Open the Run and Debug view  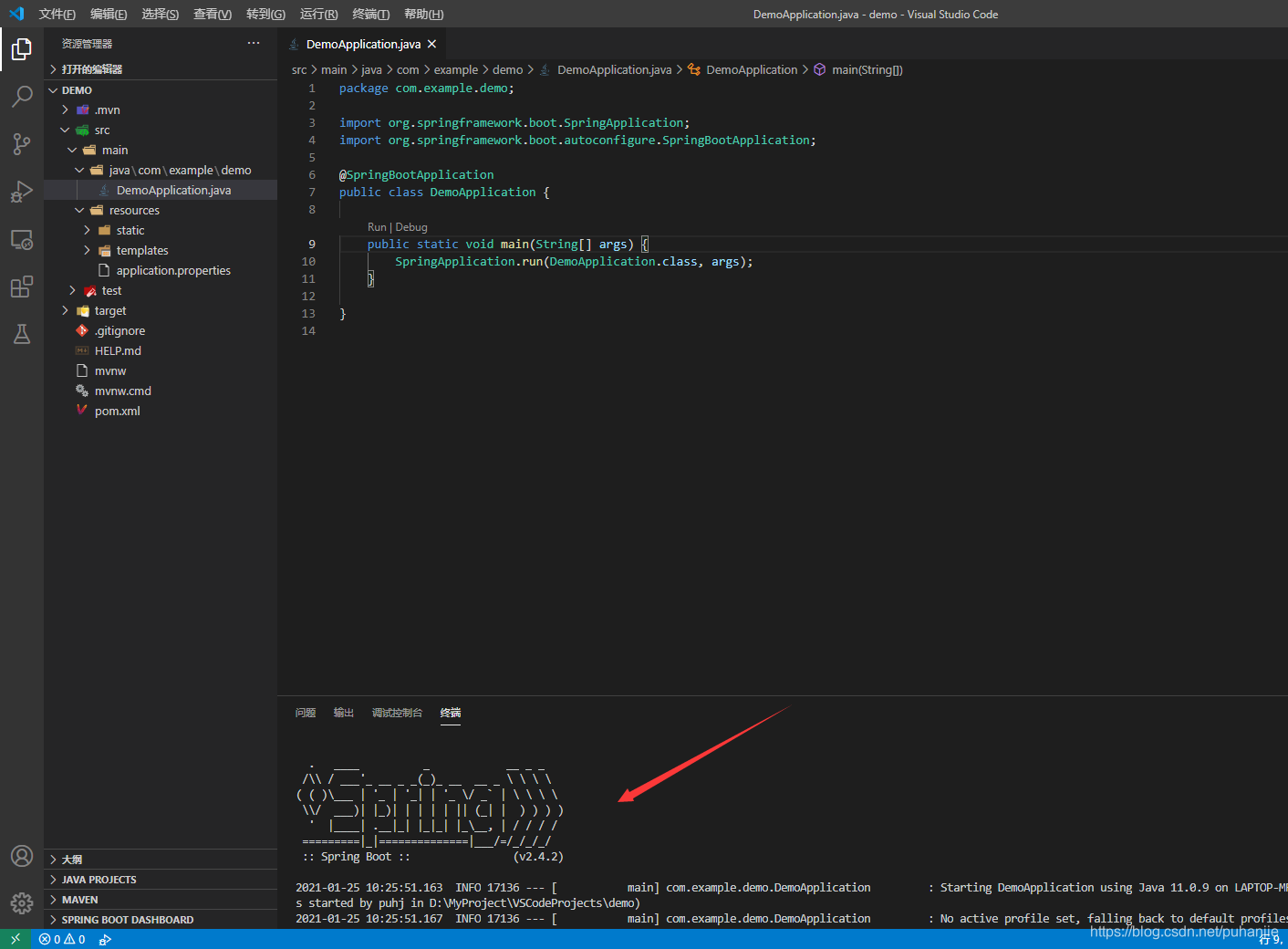coord(21,192)
